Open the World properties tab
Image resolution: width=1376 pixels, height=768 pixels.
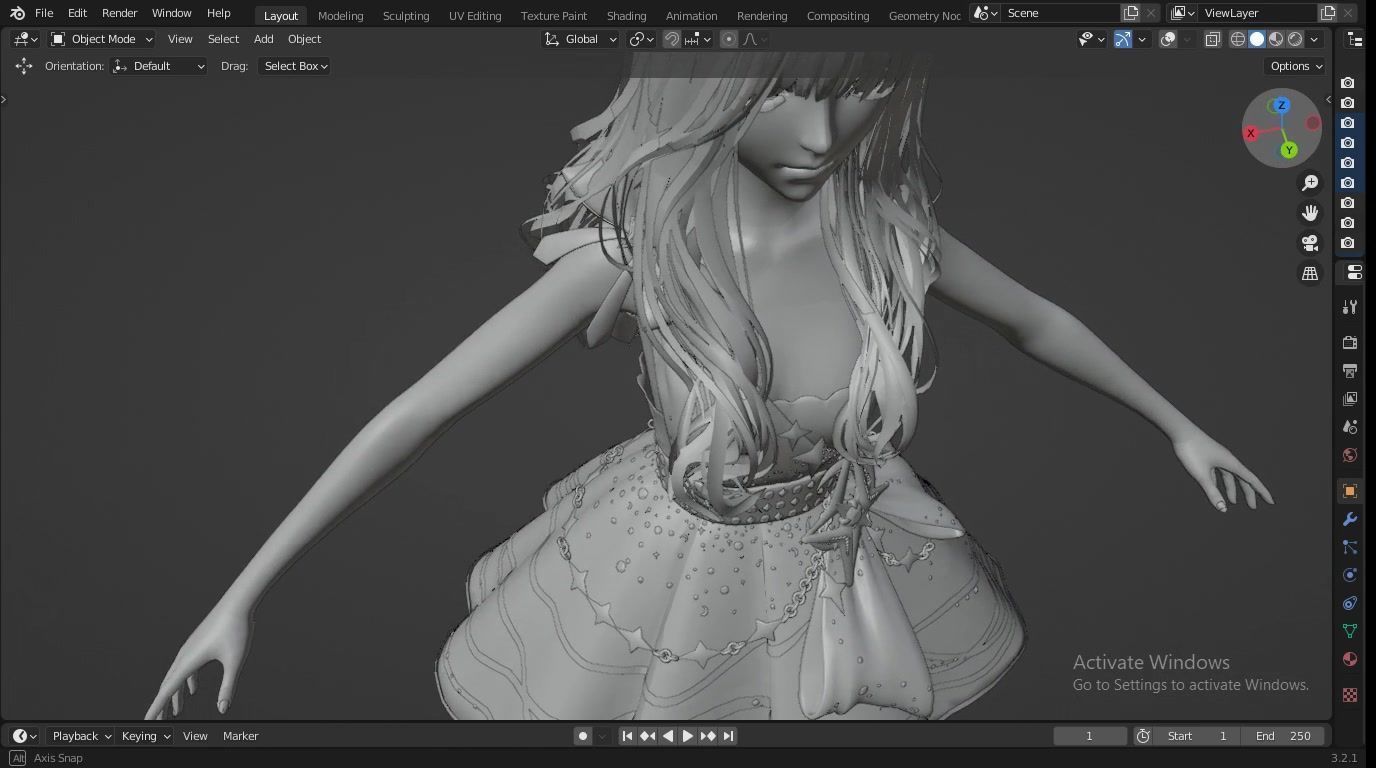coord(1350,455)
